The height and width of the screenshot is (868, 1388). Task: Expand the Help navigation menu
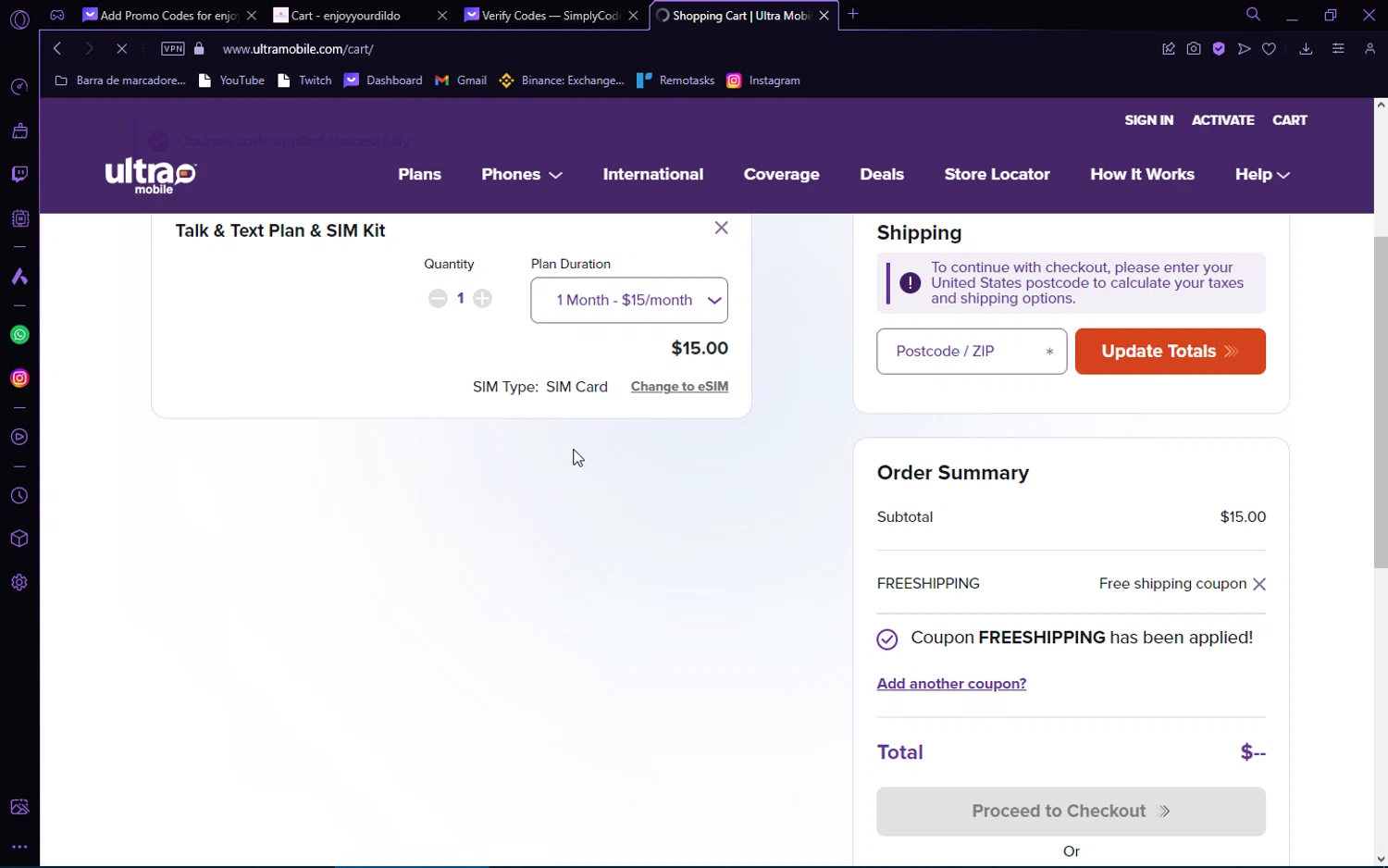1262,174
